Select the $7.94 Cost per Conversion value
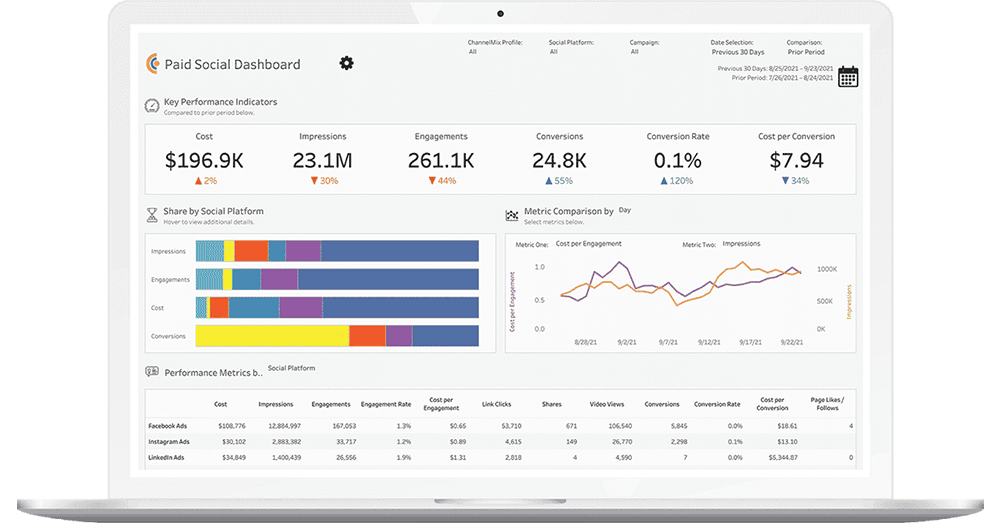Image resolution: width=1000 pixels, height=523 pixels. [x=797, y=160]
